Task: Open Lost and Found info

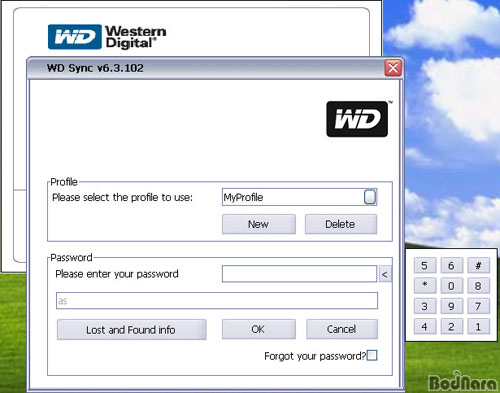Action: 131,330
